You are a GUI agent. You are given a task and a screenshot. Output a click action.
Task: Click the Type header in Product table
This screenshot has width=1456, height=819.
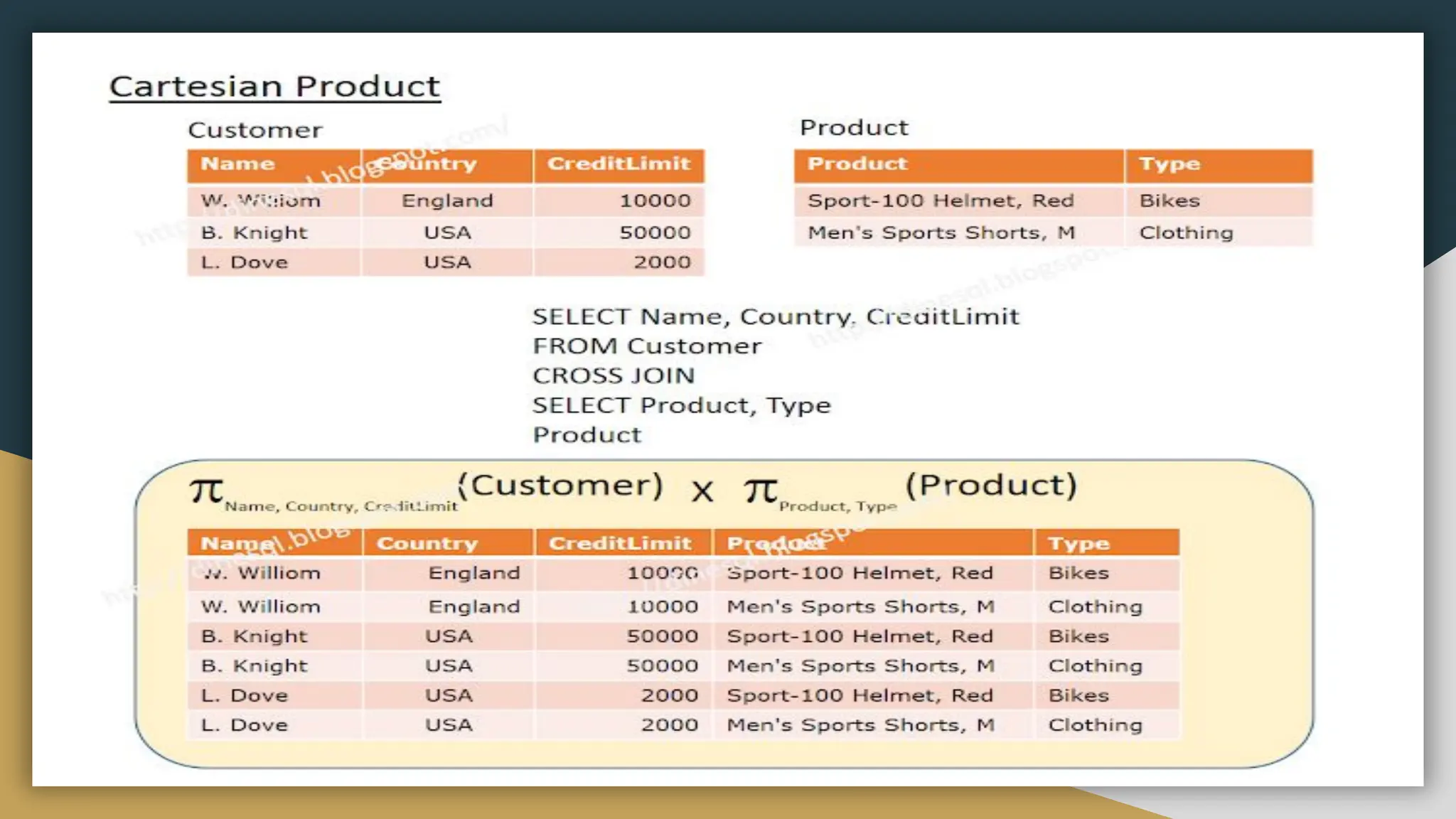pyautogui.click(x=1169, y=164)
